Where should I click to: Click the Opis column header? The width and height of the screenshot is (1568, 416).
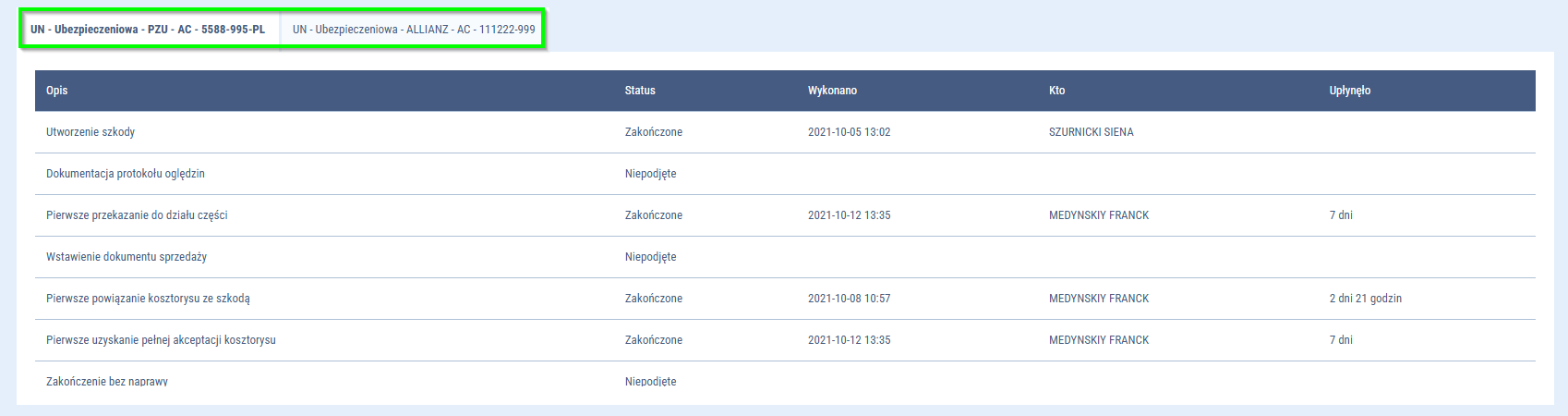click(x=57, y=91)
